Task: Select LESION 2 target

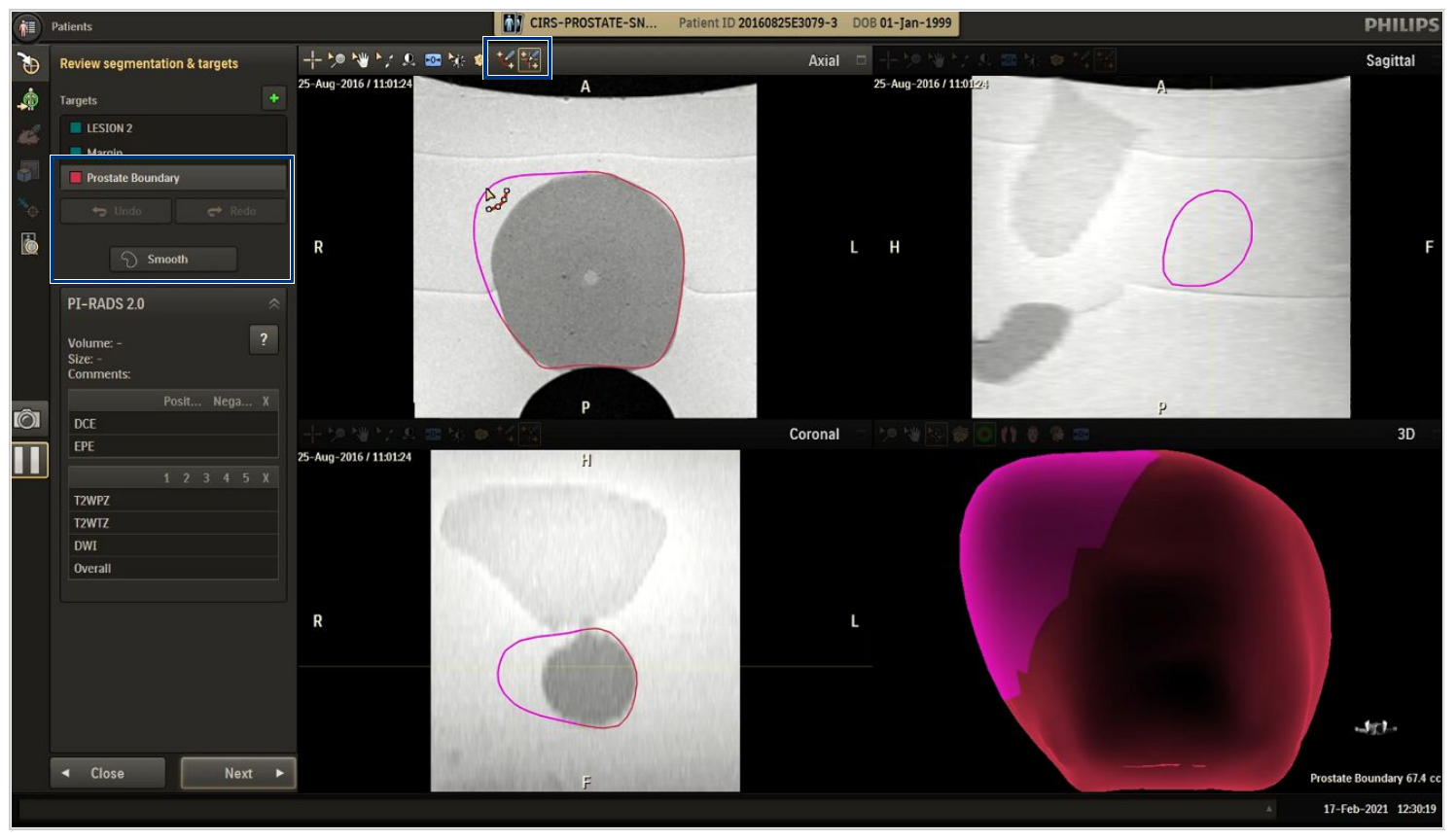Action: tap(173, 128)
